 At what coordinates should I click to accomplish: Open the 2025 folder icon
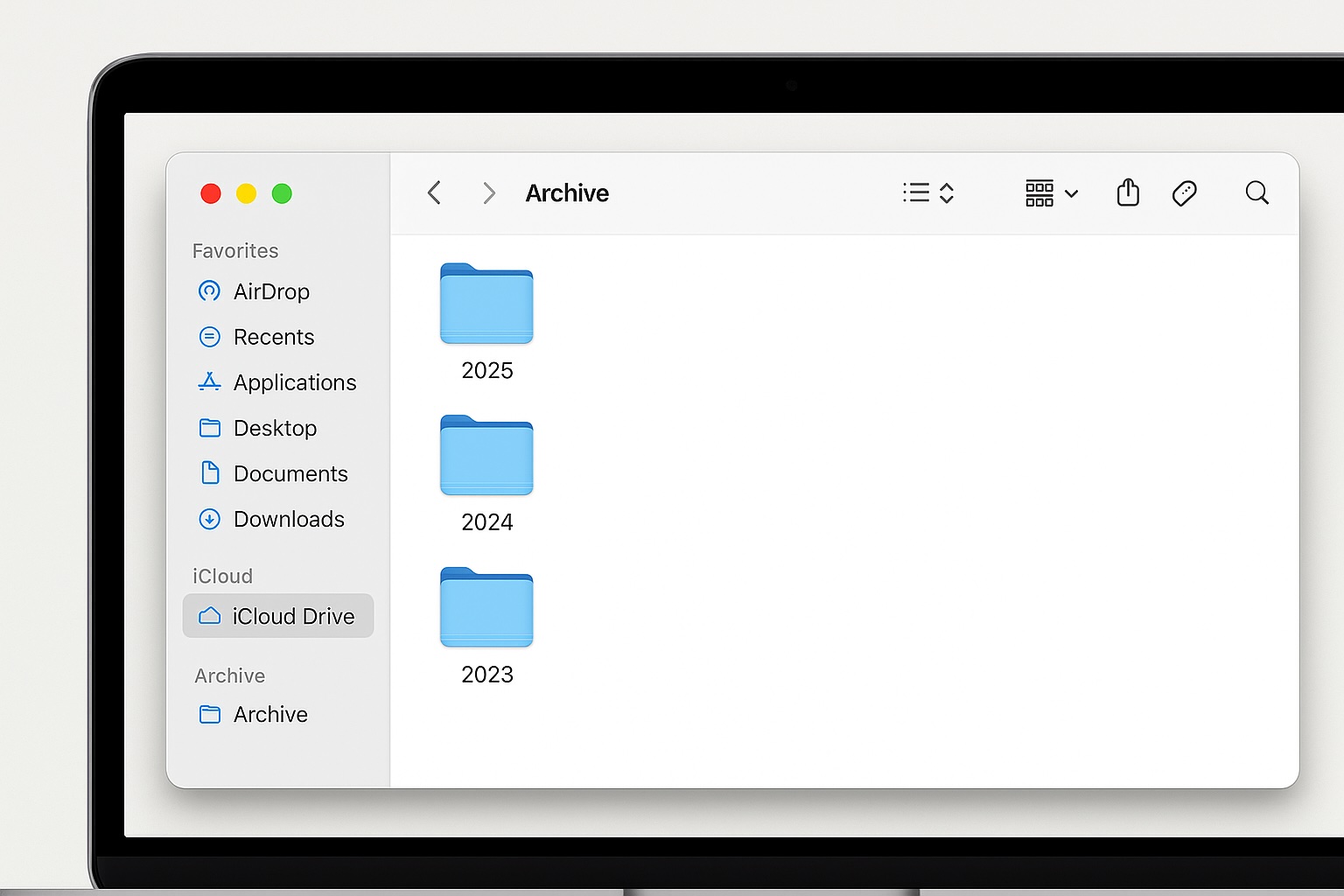click(486, 304)
